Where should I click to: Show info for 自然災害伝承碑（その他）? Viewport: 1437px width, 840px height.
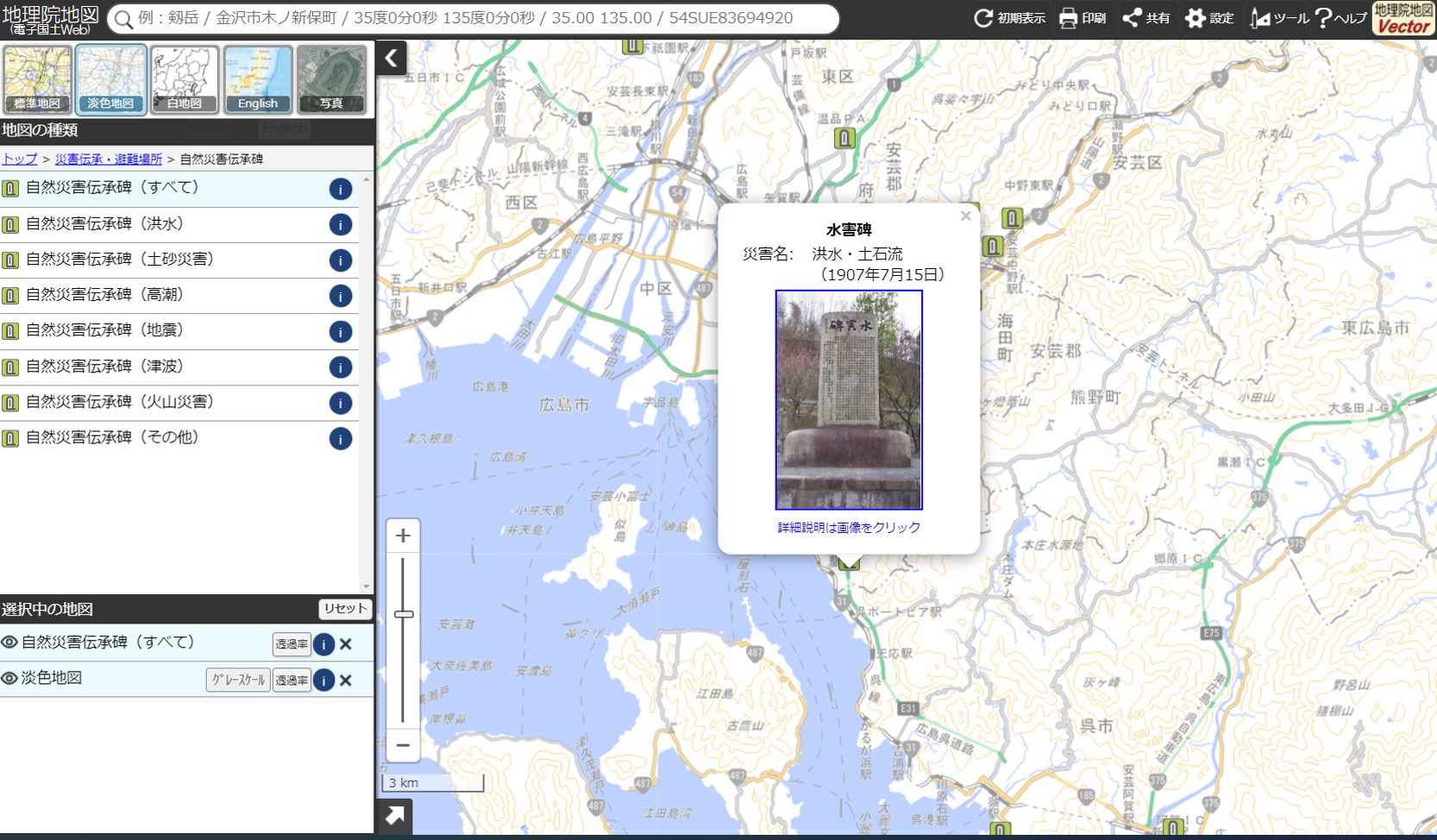tap(341, 439)
